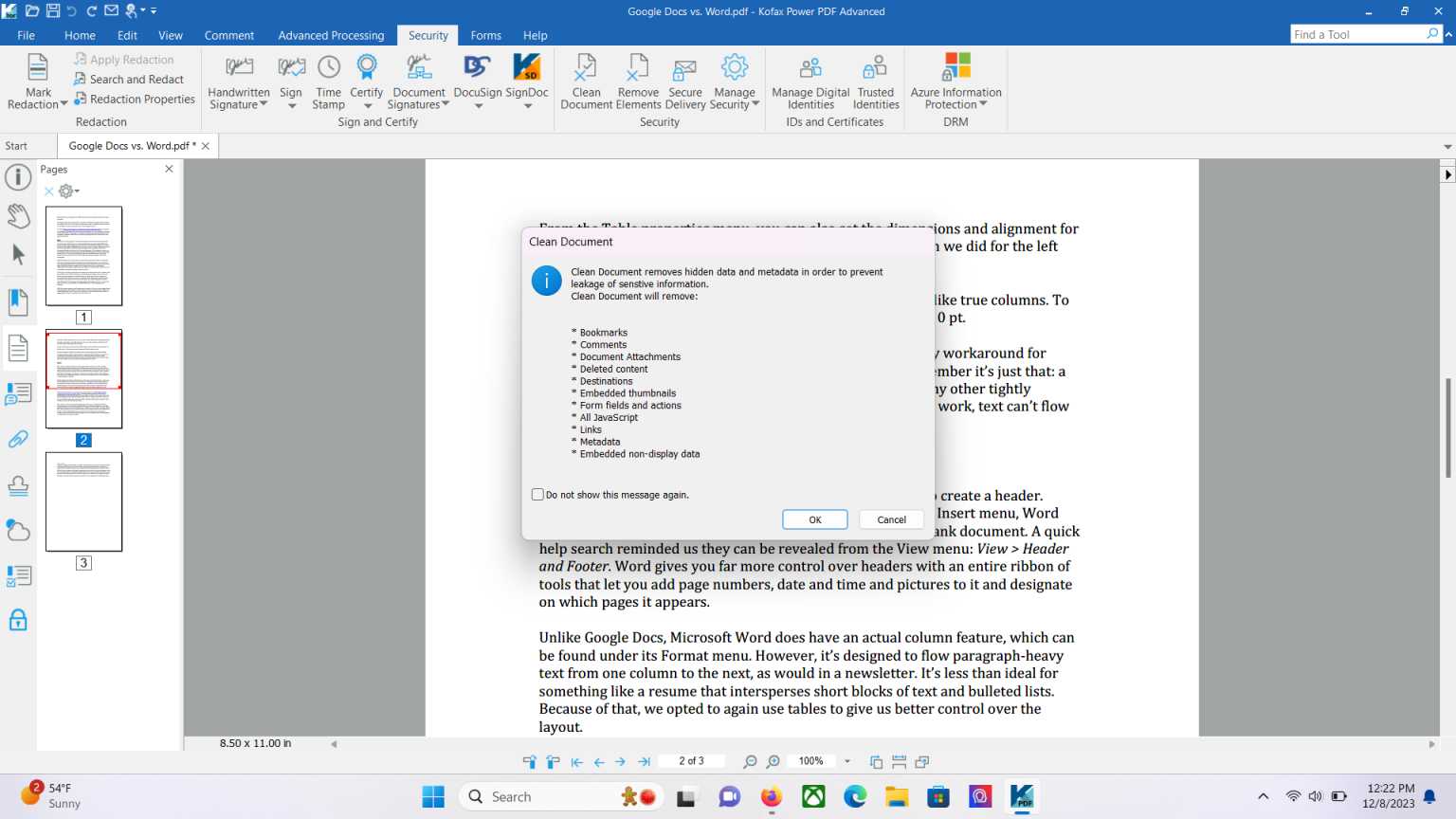1456x819 pixels.
Task: Enable Do not show this message again
Action: 537,494
